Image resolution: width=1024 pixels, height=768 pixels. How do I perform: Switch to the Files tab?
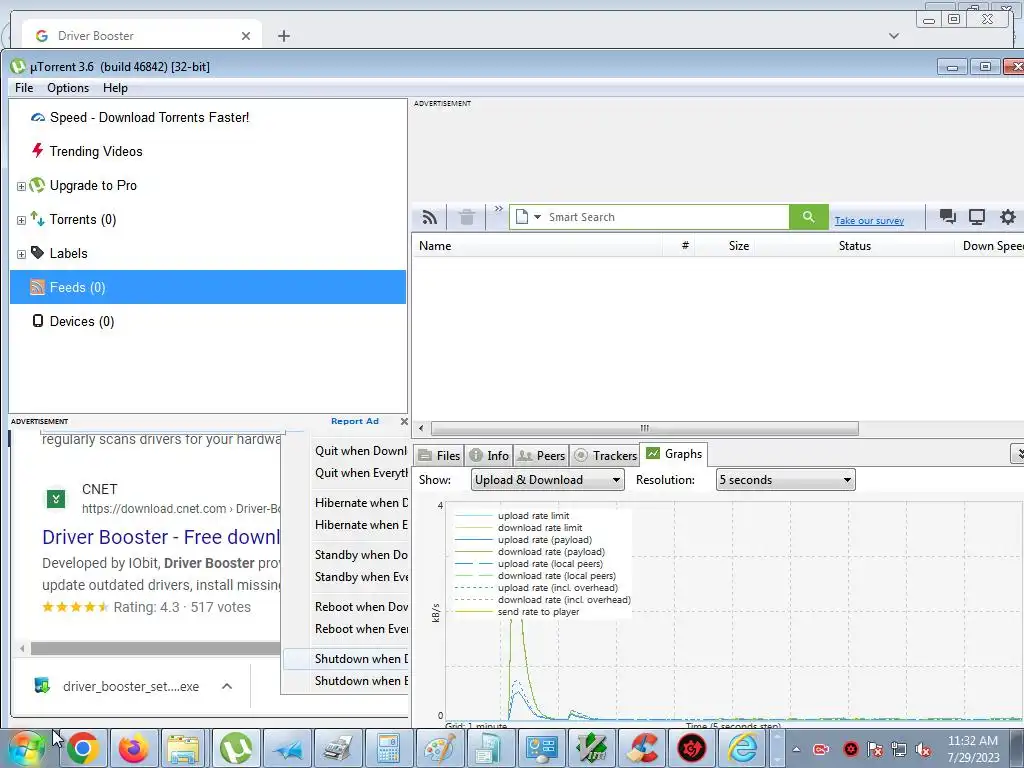(440, 456)
